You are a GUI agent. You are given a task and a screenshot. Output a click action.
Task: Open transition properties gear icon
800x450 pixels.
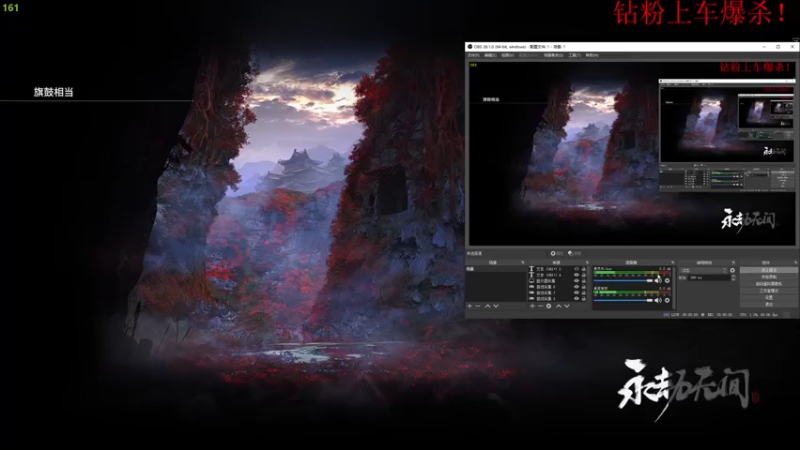[x=732, y=270]
